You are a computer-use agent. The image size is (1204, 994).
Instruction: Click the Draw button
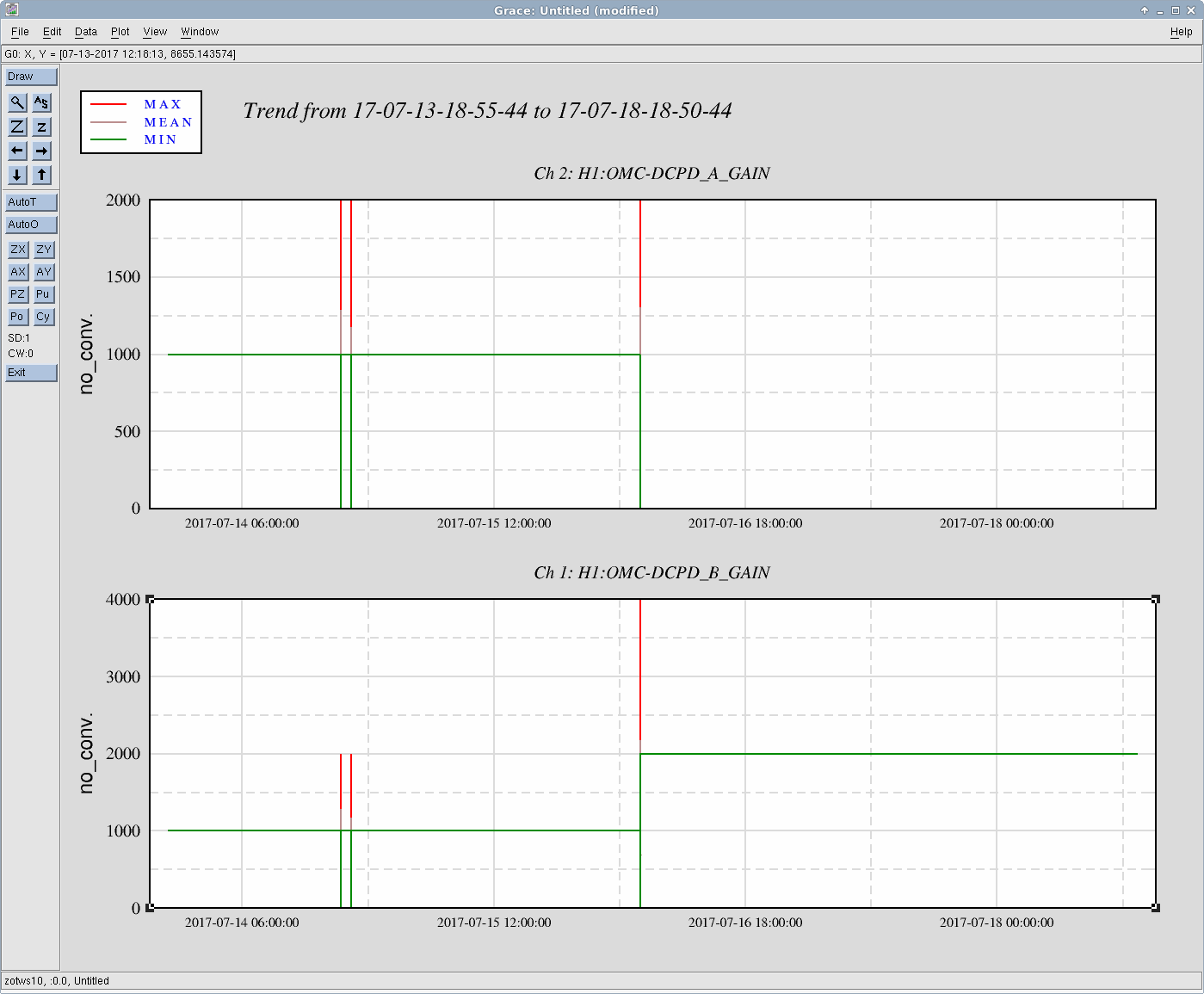point(31,77)
